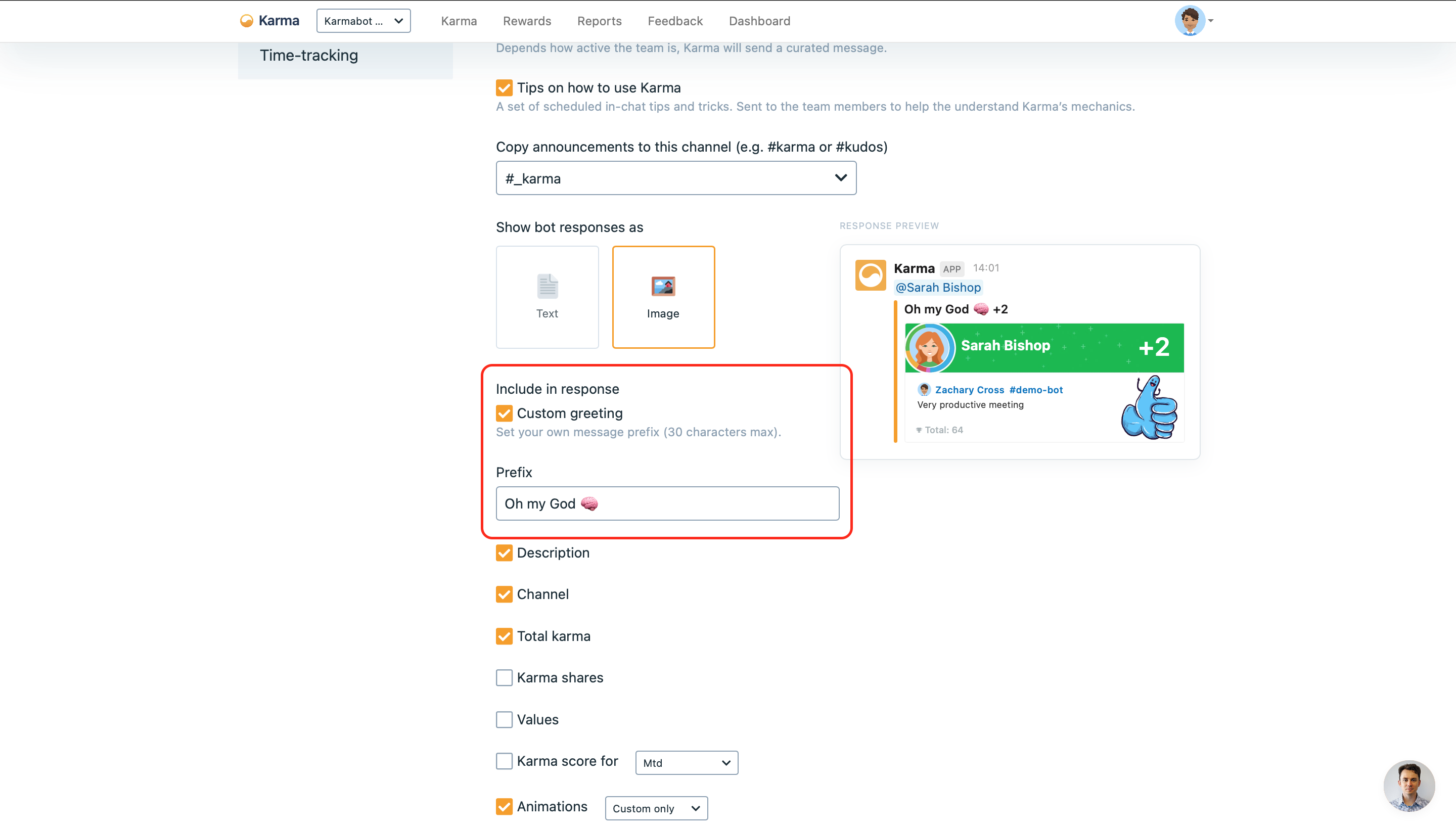Click Sarah Bishop's avatar in preview card
This screenshot has width=1456, height=829.
(x=929, y=348)
